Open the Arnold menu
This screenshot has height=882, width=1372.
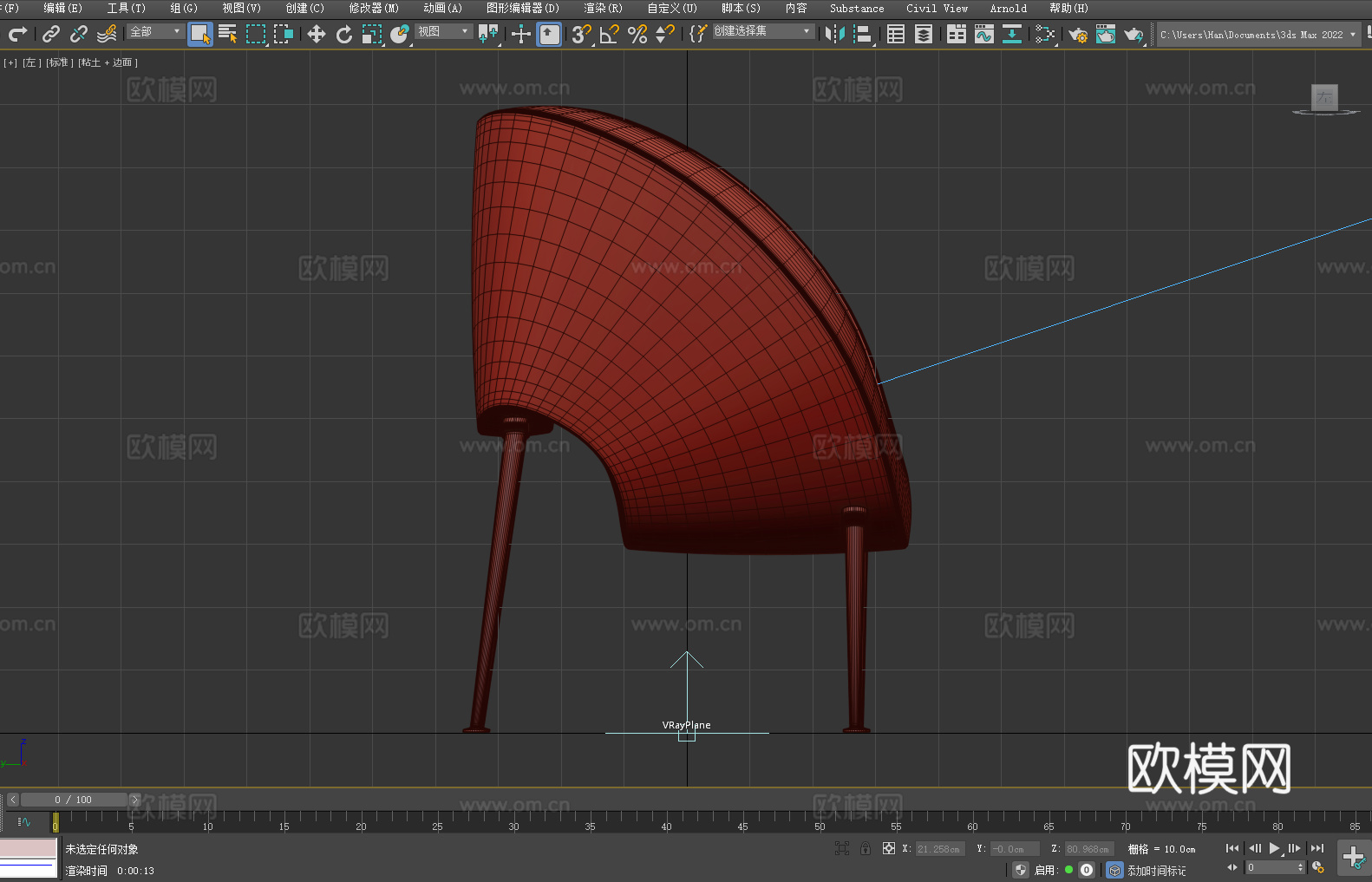[x=1009, y=8]
